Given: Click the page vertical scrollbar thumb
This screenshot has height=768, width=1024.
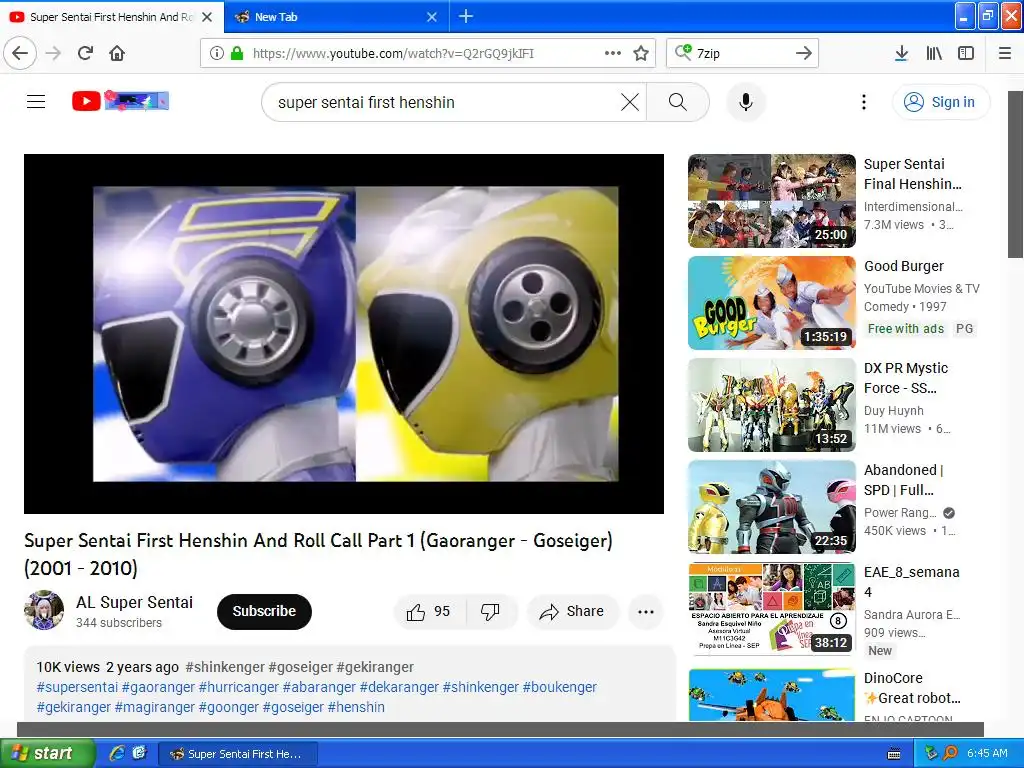Looking at the screenshot, I should 1015,174.
